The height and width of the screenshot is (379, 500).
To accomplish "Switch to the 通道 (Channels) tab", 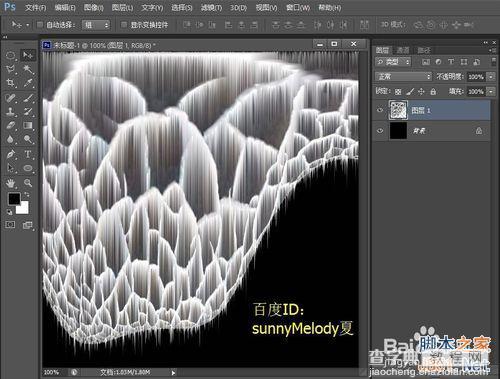I will pos(403,50).
